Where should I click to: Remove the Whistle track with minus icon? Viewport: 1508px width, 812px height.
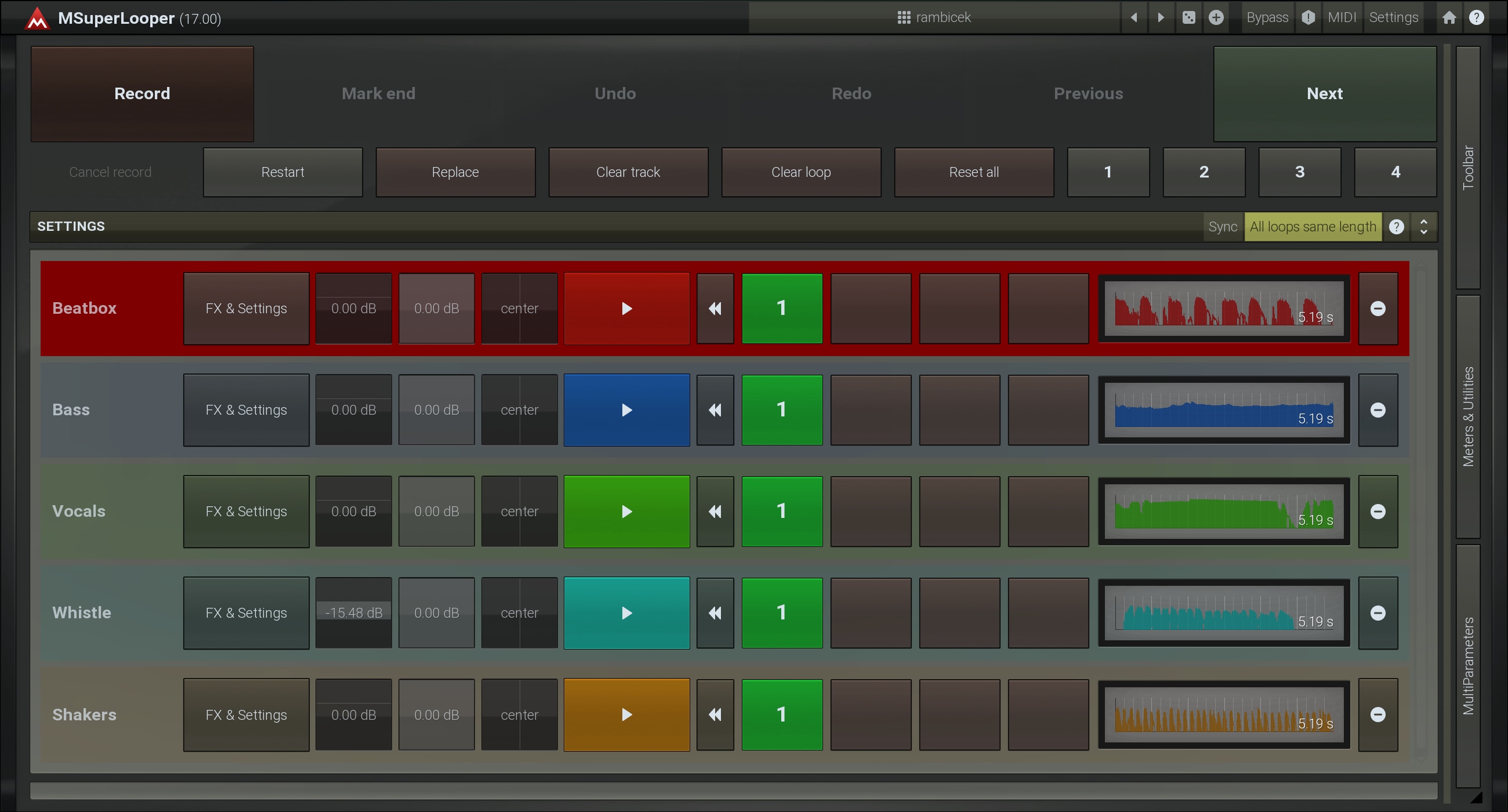[x=1378, y=613]
